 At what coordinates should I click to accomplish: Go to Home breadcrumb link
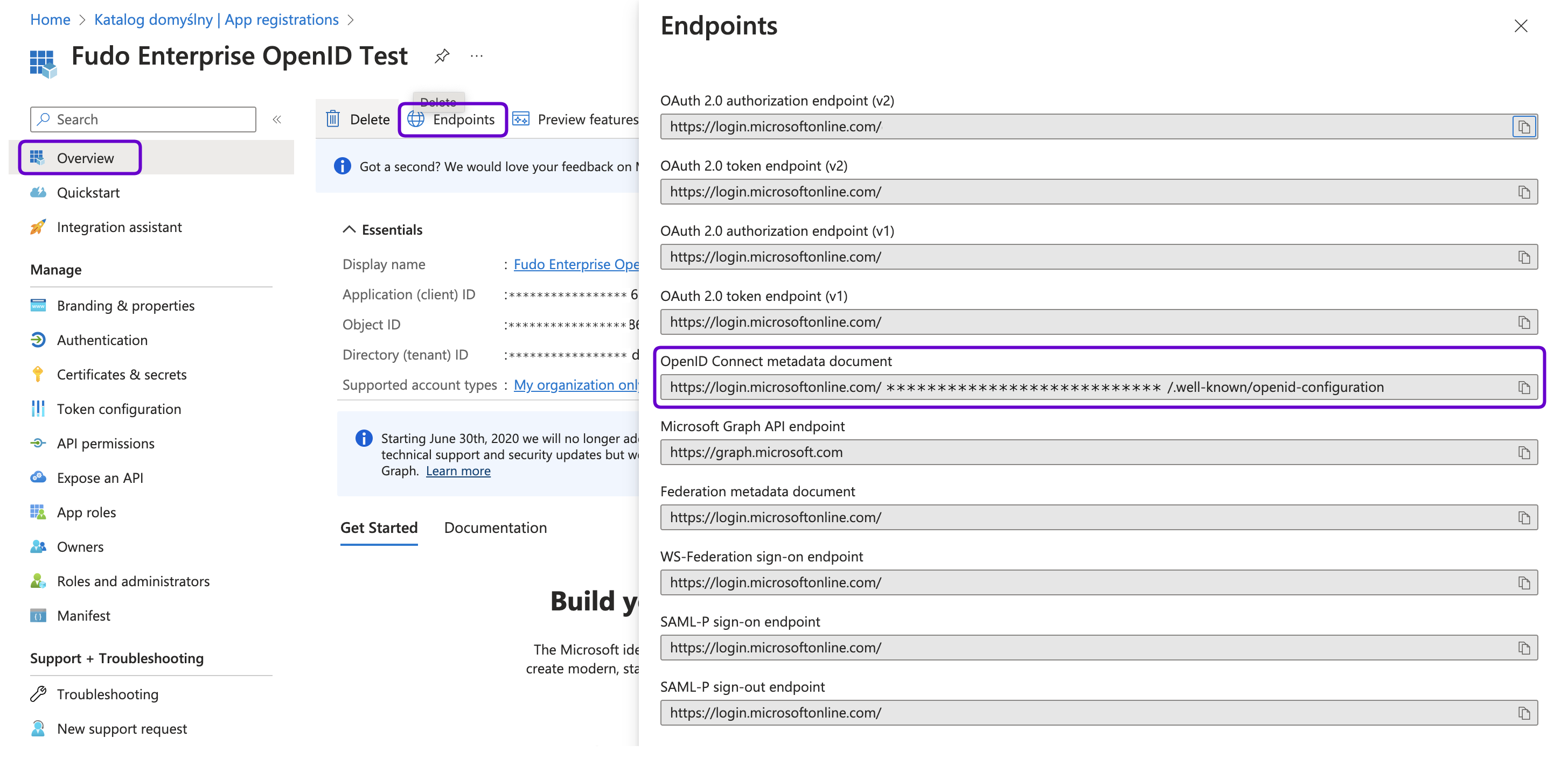[x=50, y=19]
